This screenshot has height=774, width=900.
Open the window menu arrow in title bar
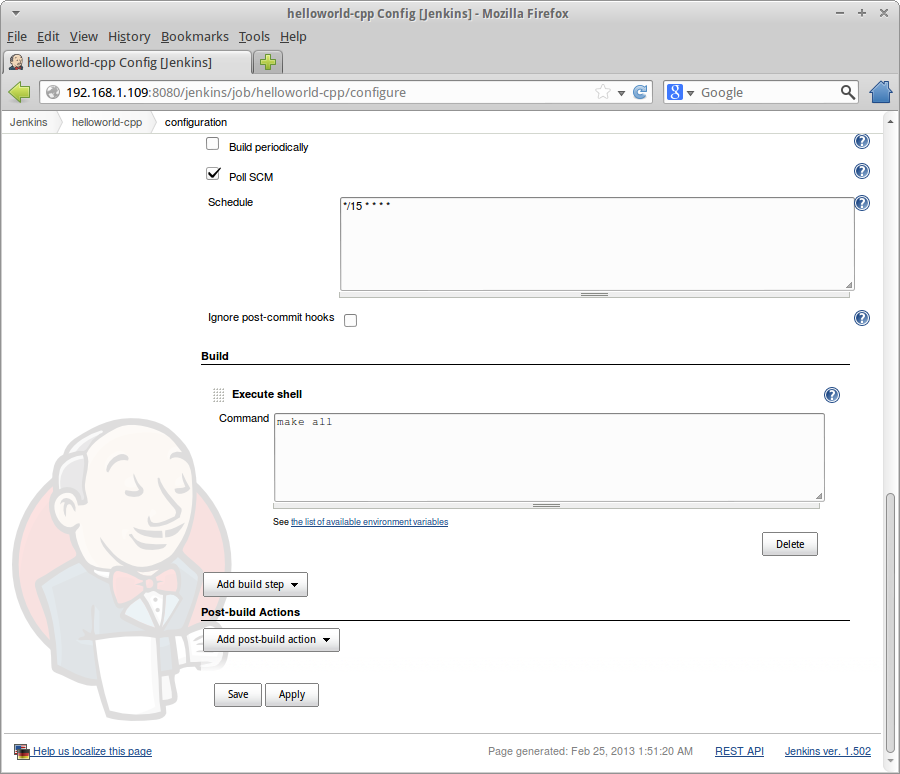click(16, 13)
